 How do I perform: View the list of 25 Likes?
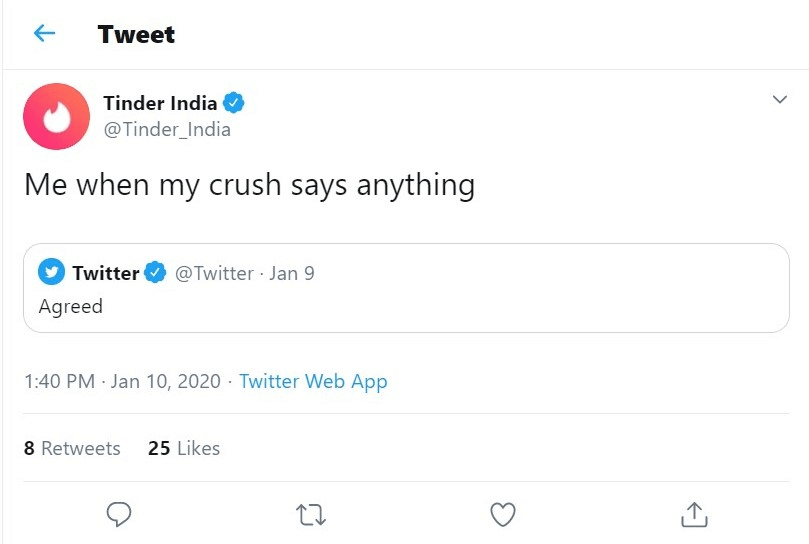(x=184, y=448)
